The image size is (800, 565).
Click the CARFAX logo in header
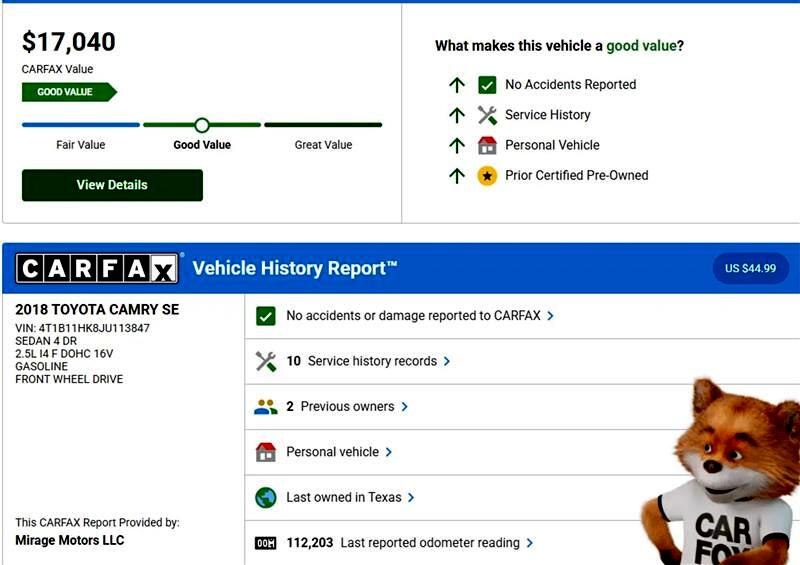[x=97, y=268]
